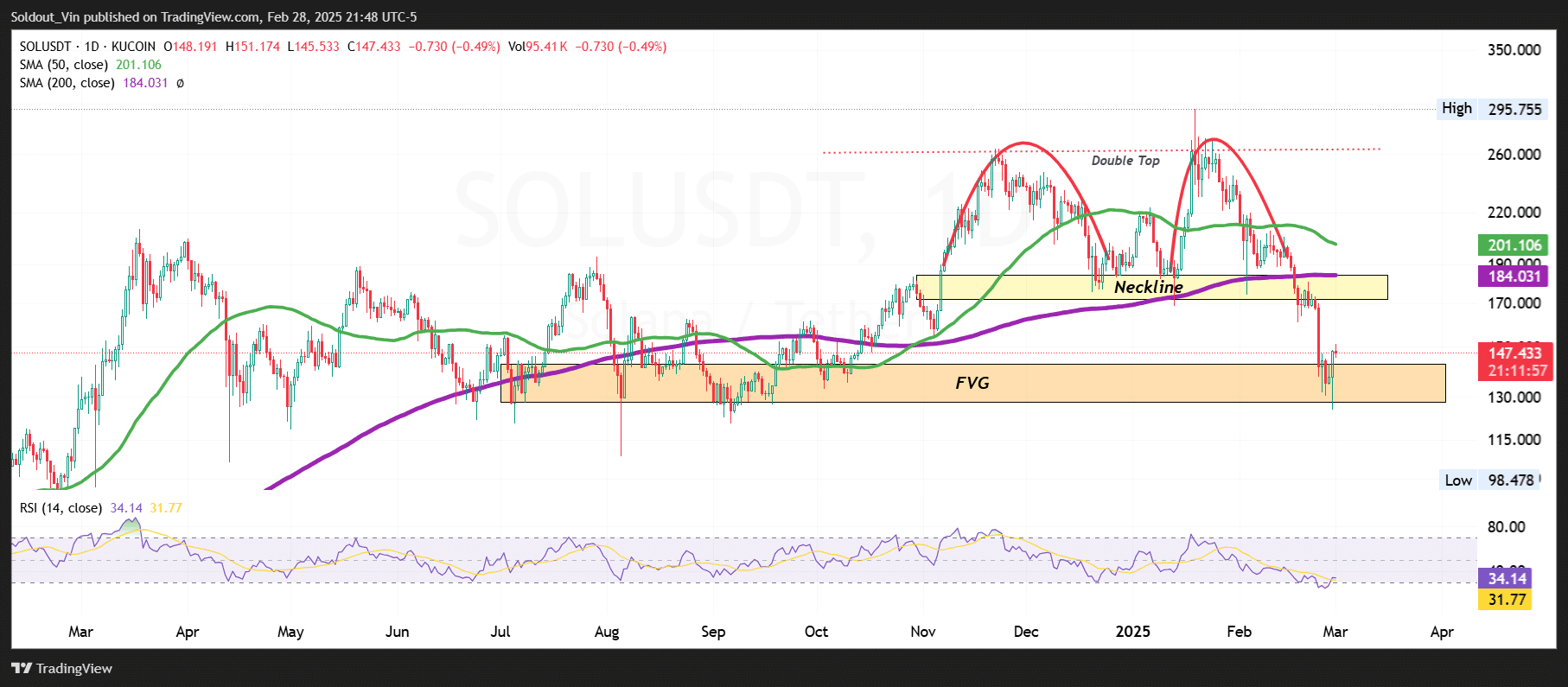Click the Nov label on time axis
Image resolution: width=1568 pixels, height=687 pixels.
point(923,632)
